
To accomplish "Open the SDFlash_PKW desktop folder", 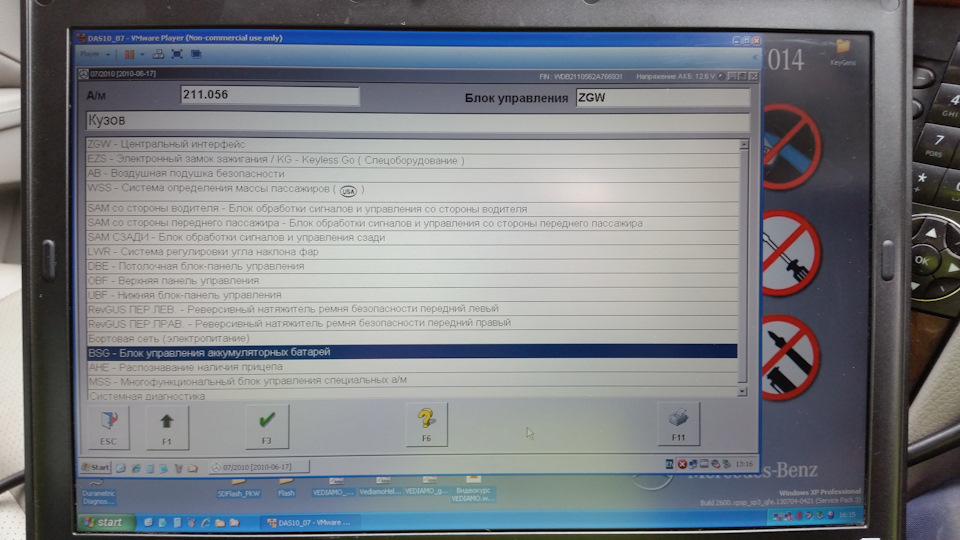I will coord(239,488).
